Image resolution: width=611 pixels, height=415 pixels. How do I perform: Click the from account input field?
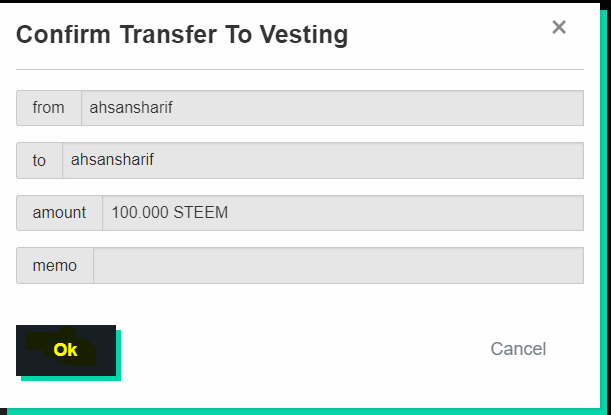(x=332, y=108)
